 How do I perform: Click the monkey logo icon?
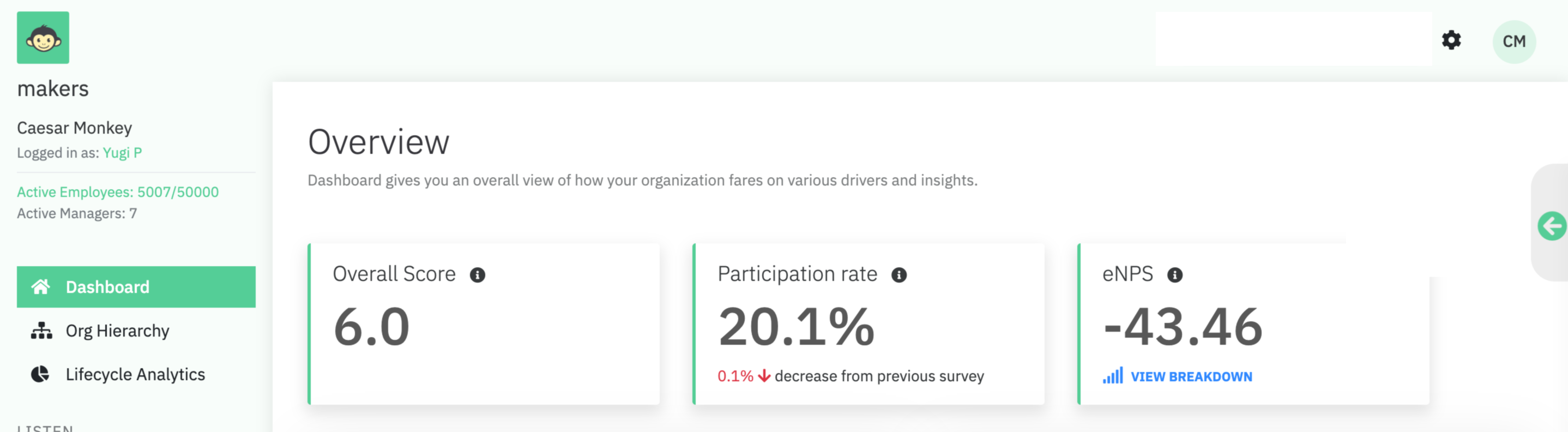tap(43, 38)
